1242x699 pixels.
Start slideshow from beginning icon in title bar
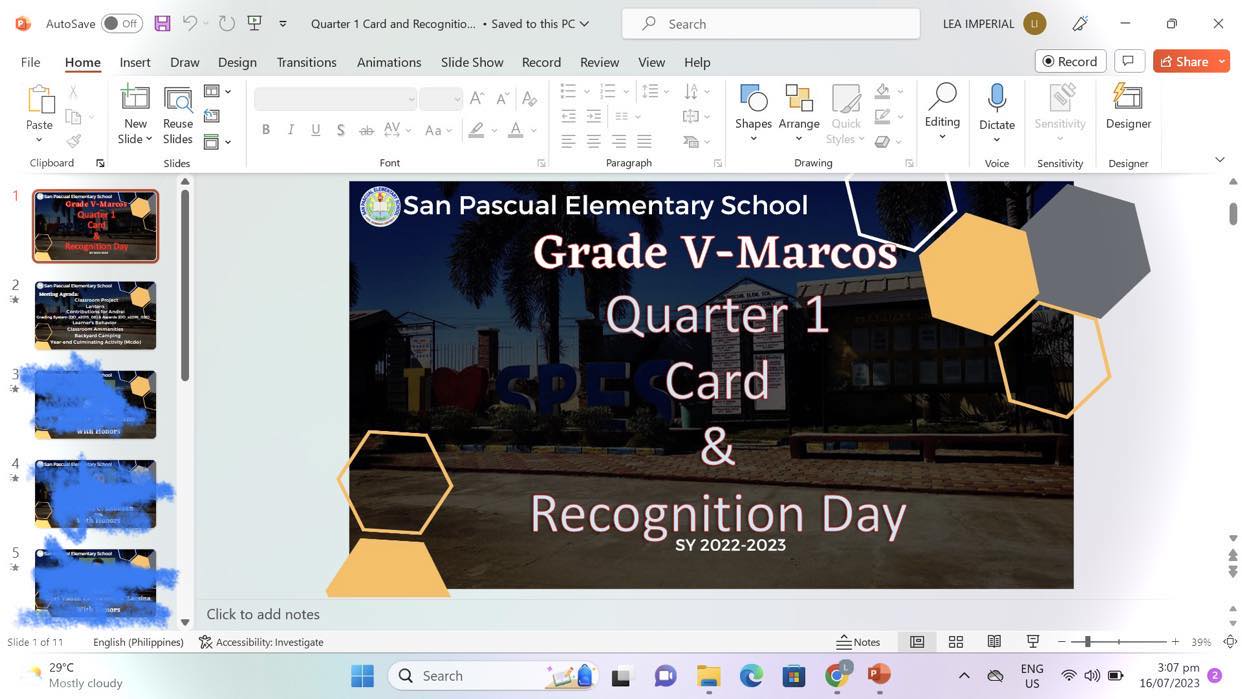click(254, 23)
